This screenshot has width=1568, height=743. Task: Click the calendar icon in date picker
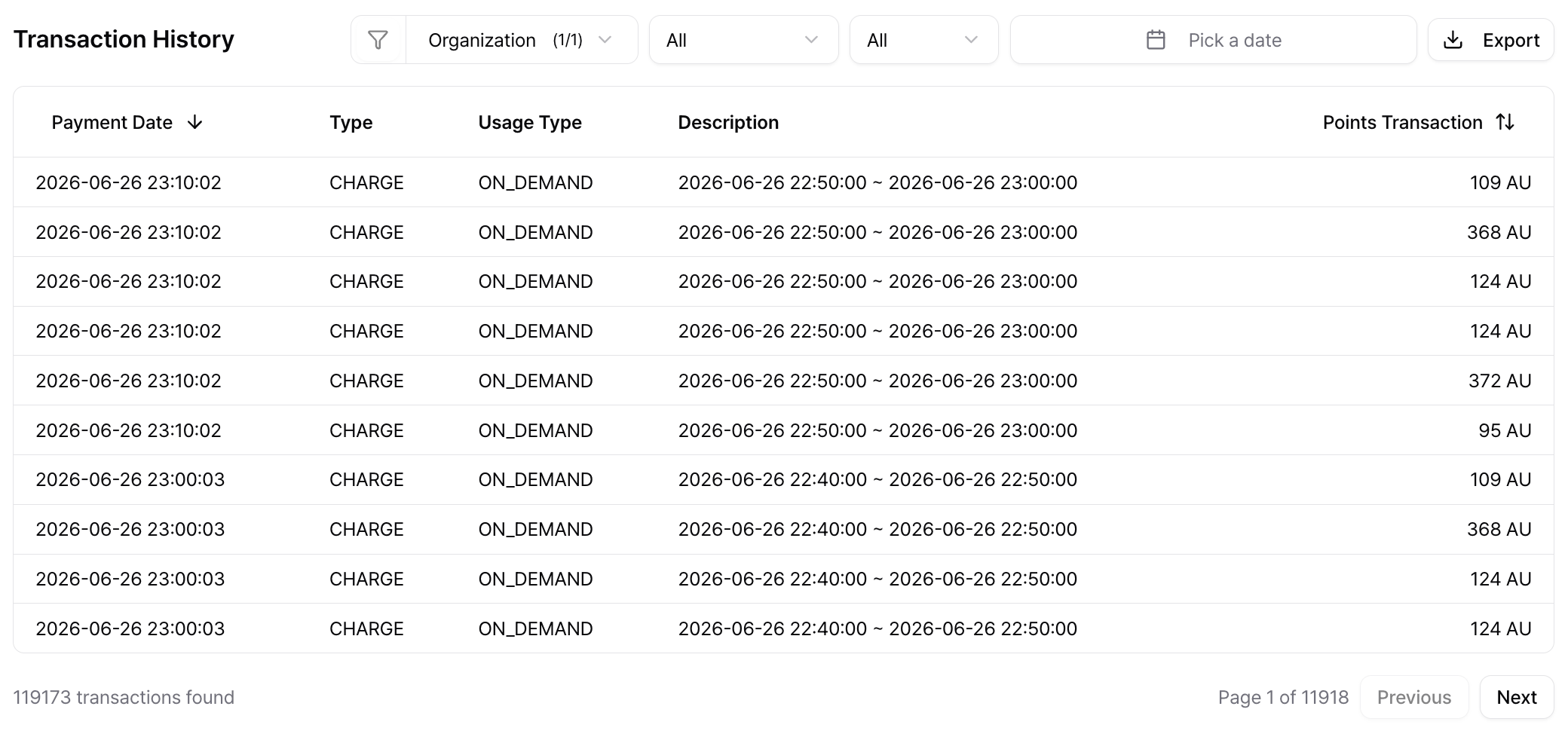1156,40
